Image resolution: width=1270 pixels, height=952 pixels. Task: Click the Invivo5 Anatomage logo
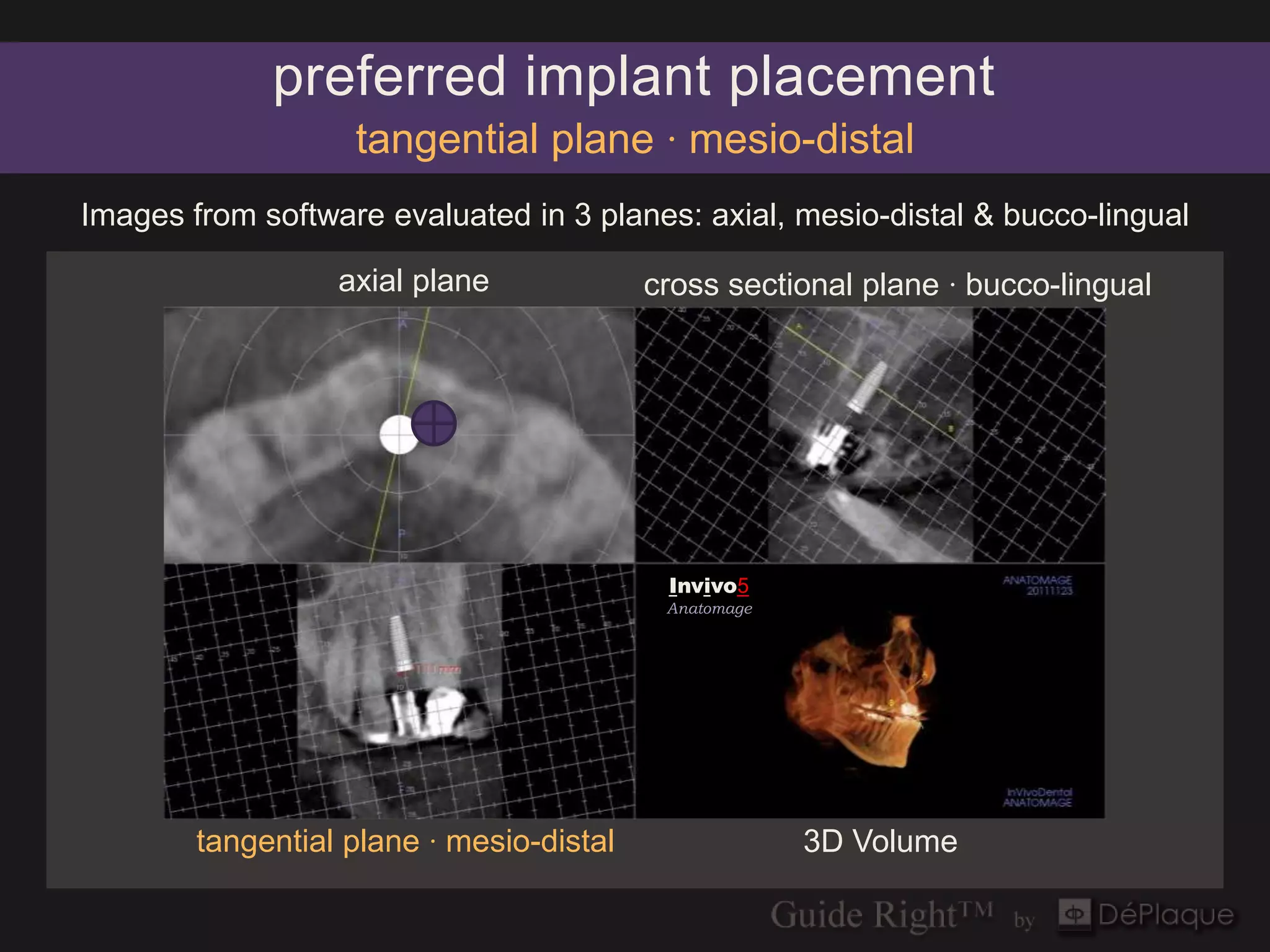click(x=709, y=595)
